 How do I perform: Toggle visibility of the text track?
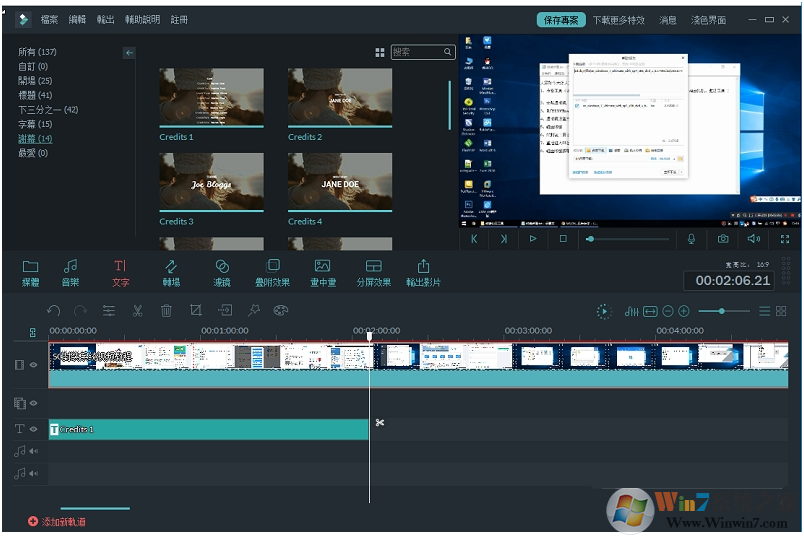33,429
